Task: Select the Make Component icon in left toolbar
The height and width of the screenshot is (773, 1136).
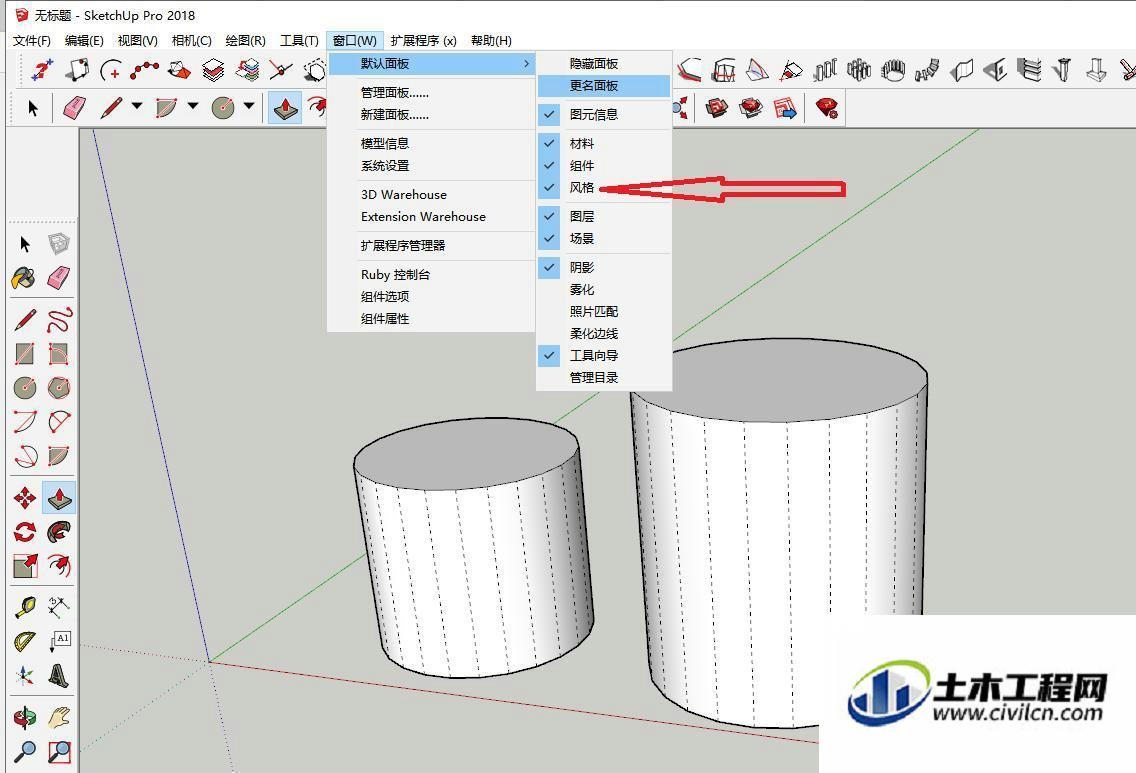Action: point(59,244)
